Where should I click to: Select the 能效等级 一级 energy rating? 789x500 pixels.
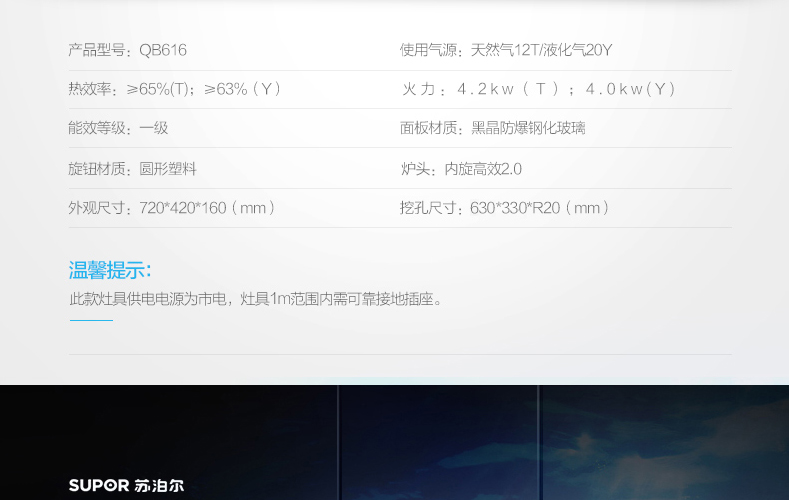click(118, 128)
